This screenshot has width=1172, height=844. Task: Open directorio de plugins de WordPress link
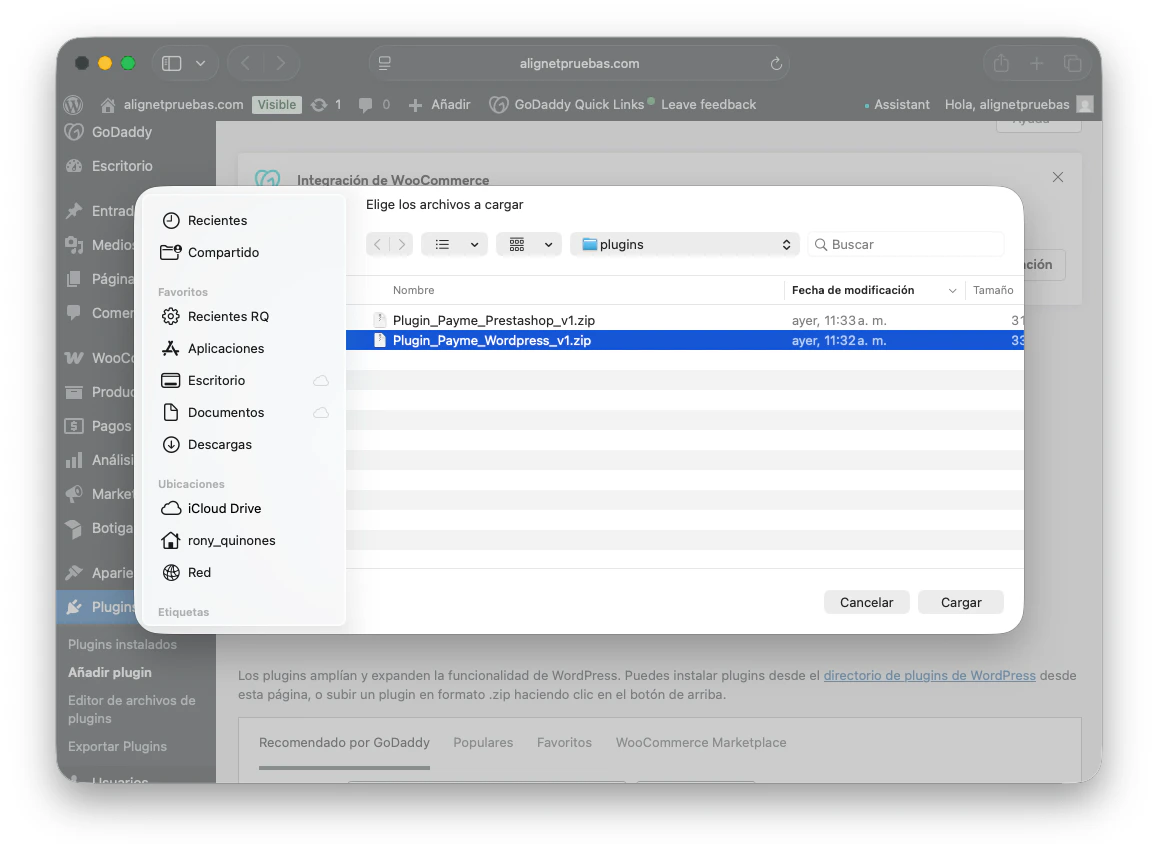tap(929, 676)
